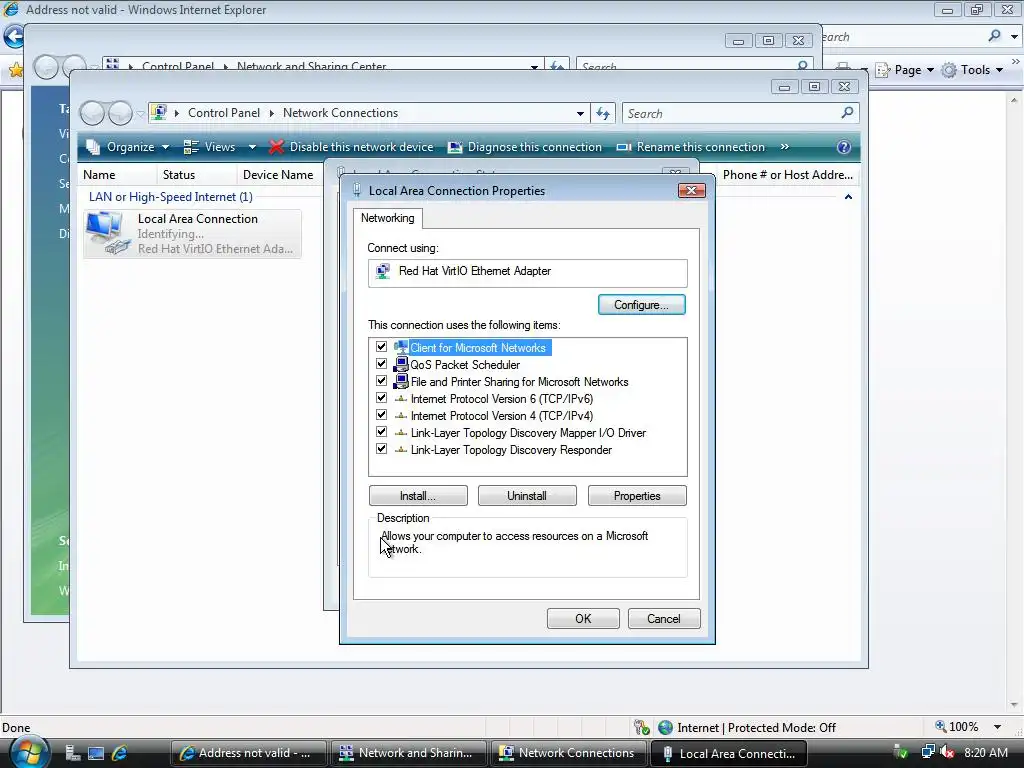1024x768 pixels.
Task: Toggle File and Printer Sharing checkbox
Action: [381, 381]
